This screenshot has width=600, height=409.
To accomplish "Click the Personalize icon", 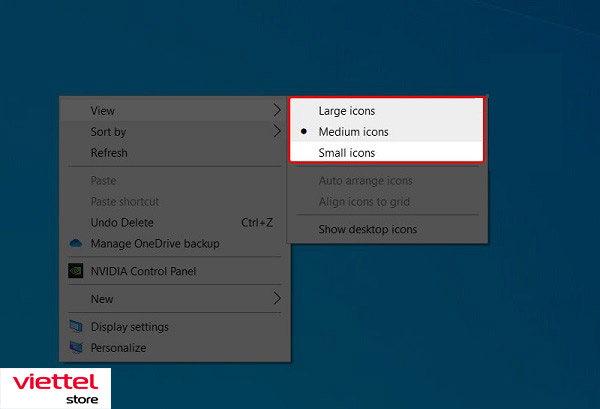I will tap(76, 347).
